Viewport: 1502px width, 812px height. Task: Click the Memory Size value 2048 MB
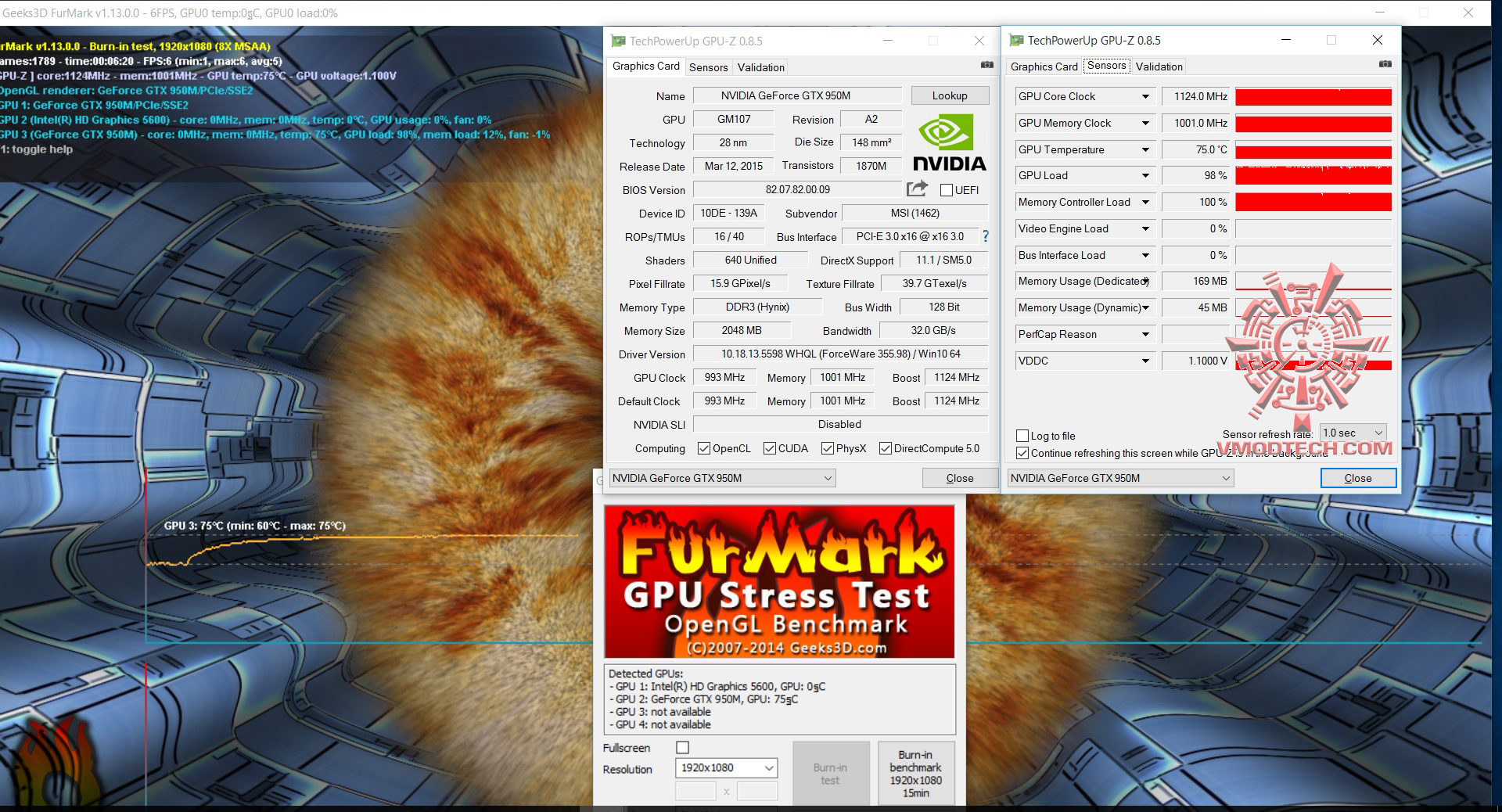(742, 330)
